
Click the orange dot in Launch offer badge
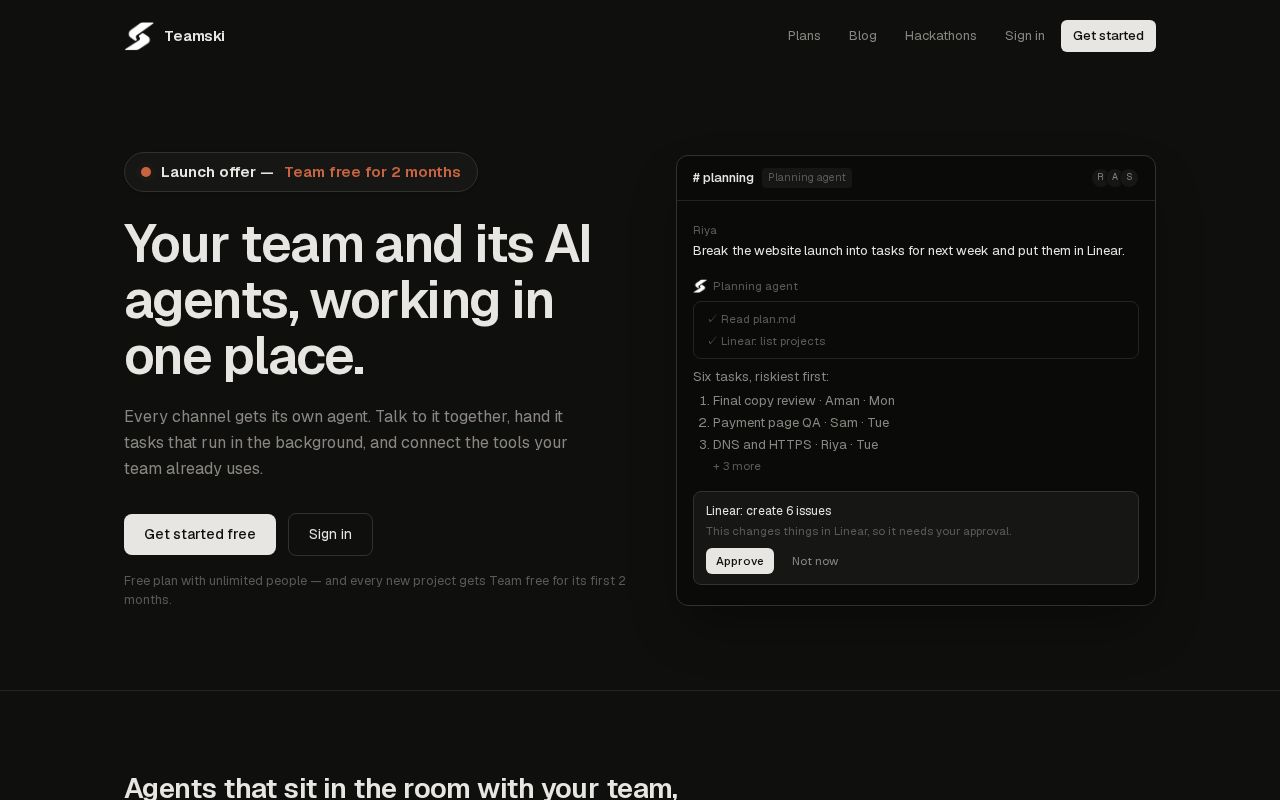coord(146,172)
